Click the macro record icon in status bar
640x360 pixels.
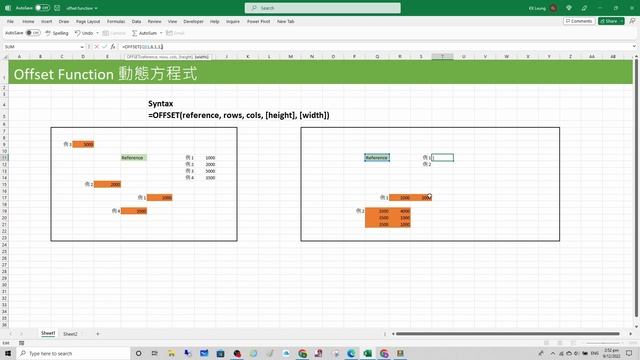coord(22,343)
